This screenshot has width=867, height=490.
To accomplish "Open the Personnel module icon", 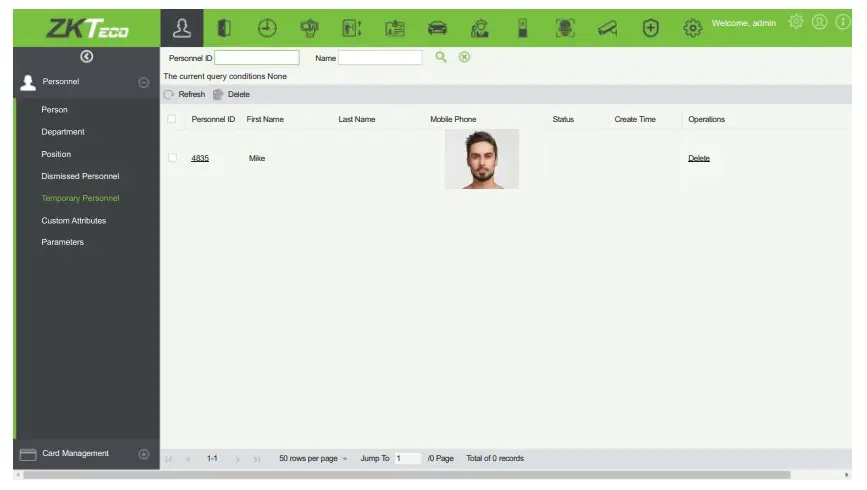I will coord(181,28).
